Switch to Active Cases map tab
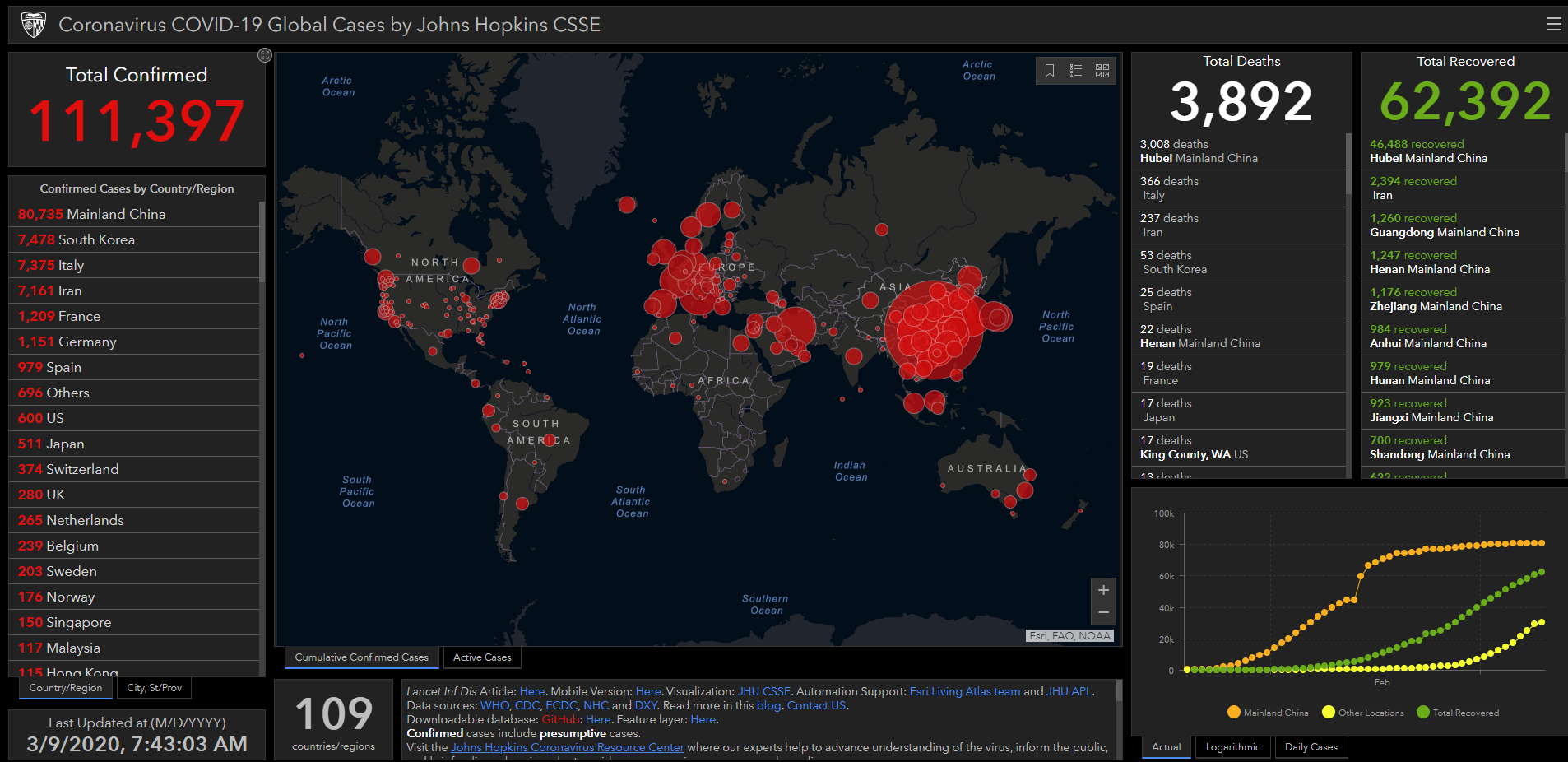 tap(482, 657)
